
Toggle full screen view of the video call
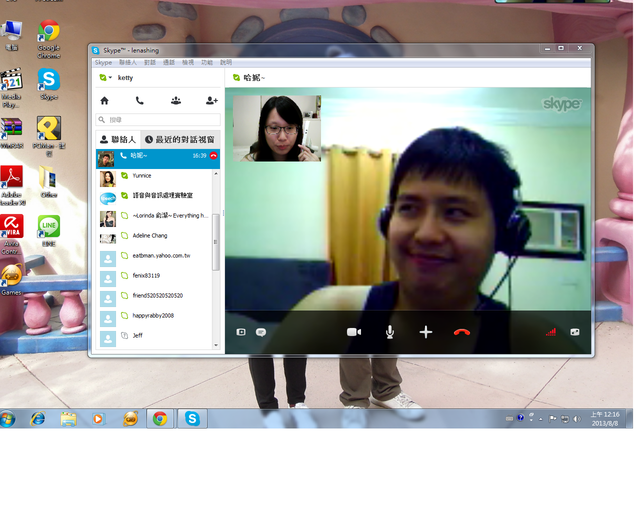pos(575,332)
